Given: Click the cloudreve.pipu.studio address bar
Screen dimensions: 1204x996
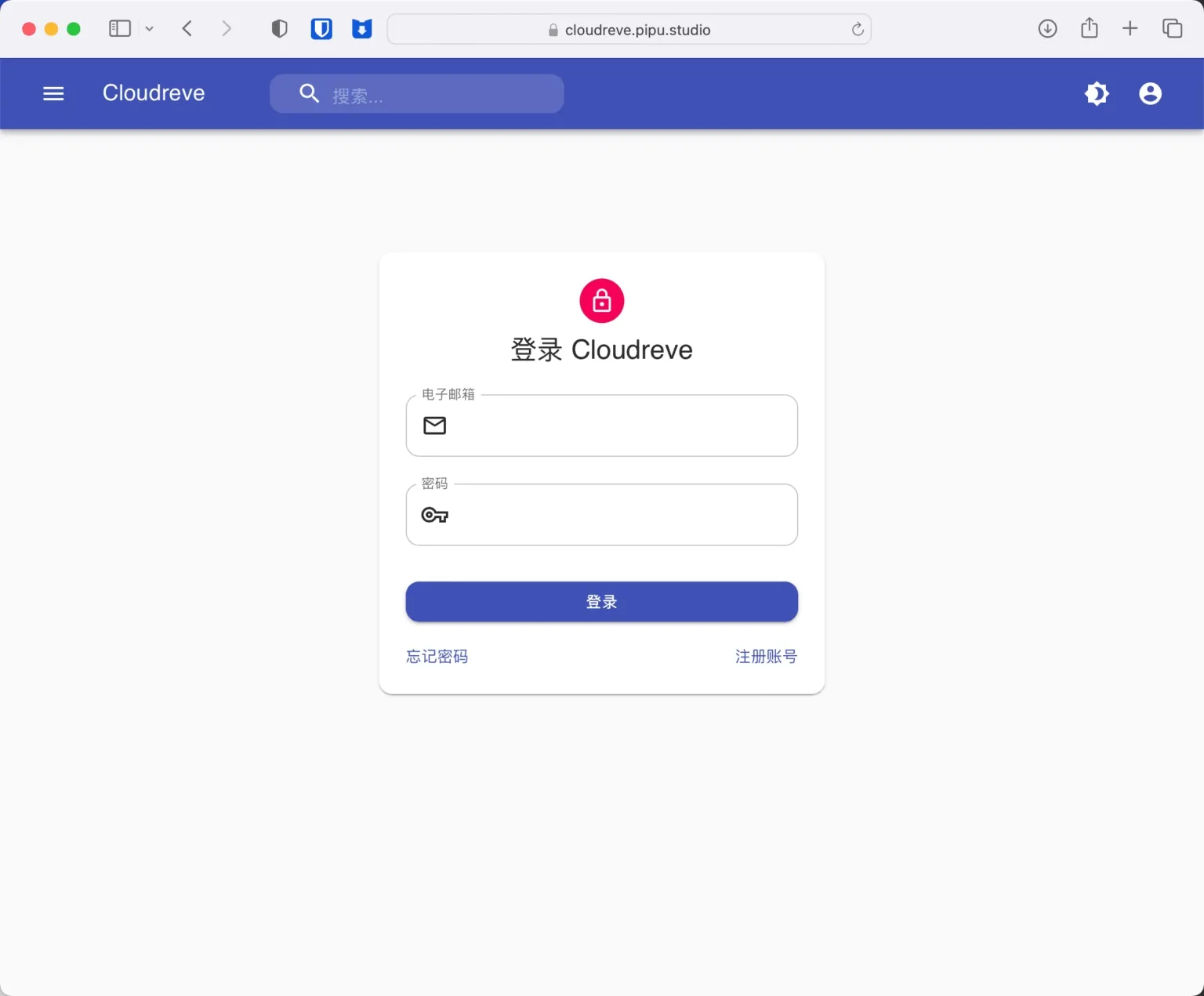Looking at the screenshot, I should (x=629, y=29).
